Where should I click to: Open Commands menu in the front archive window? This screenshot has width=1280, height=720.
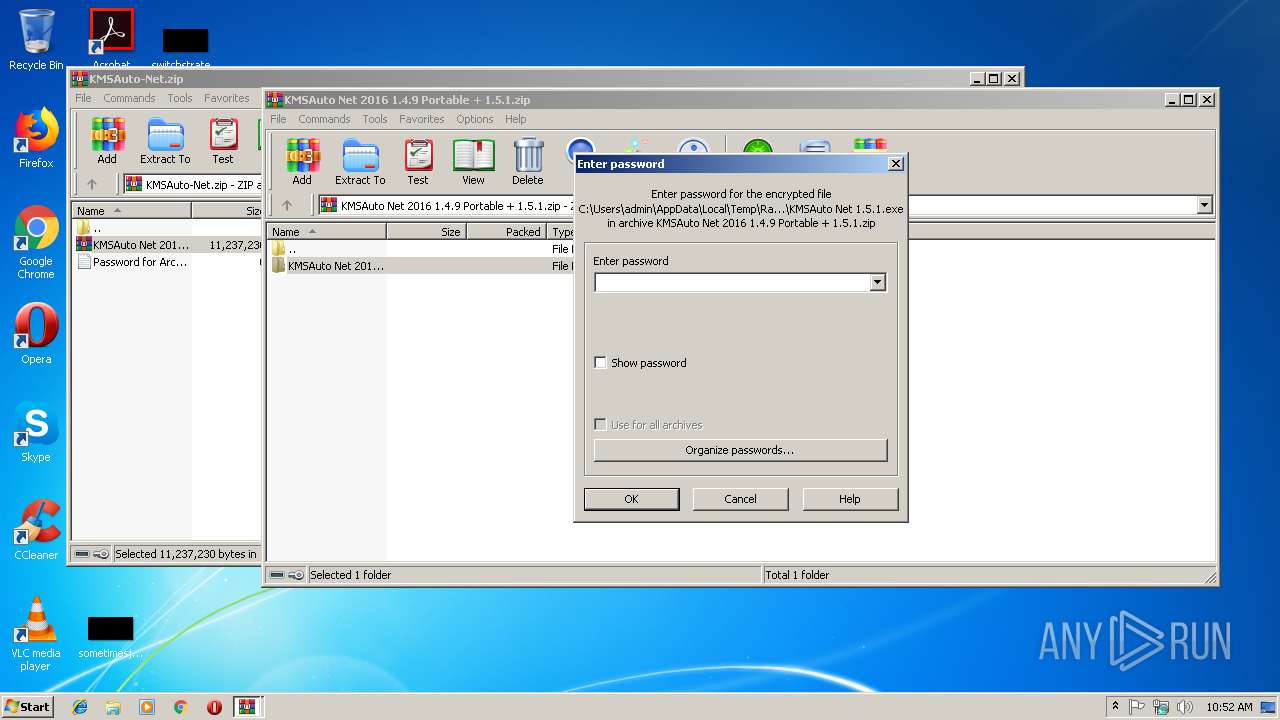coord(324,119)
